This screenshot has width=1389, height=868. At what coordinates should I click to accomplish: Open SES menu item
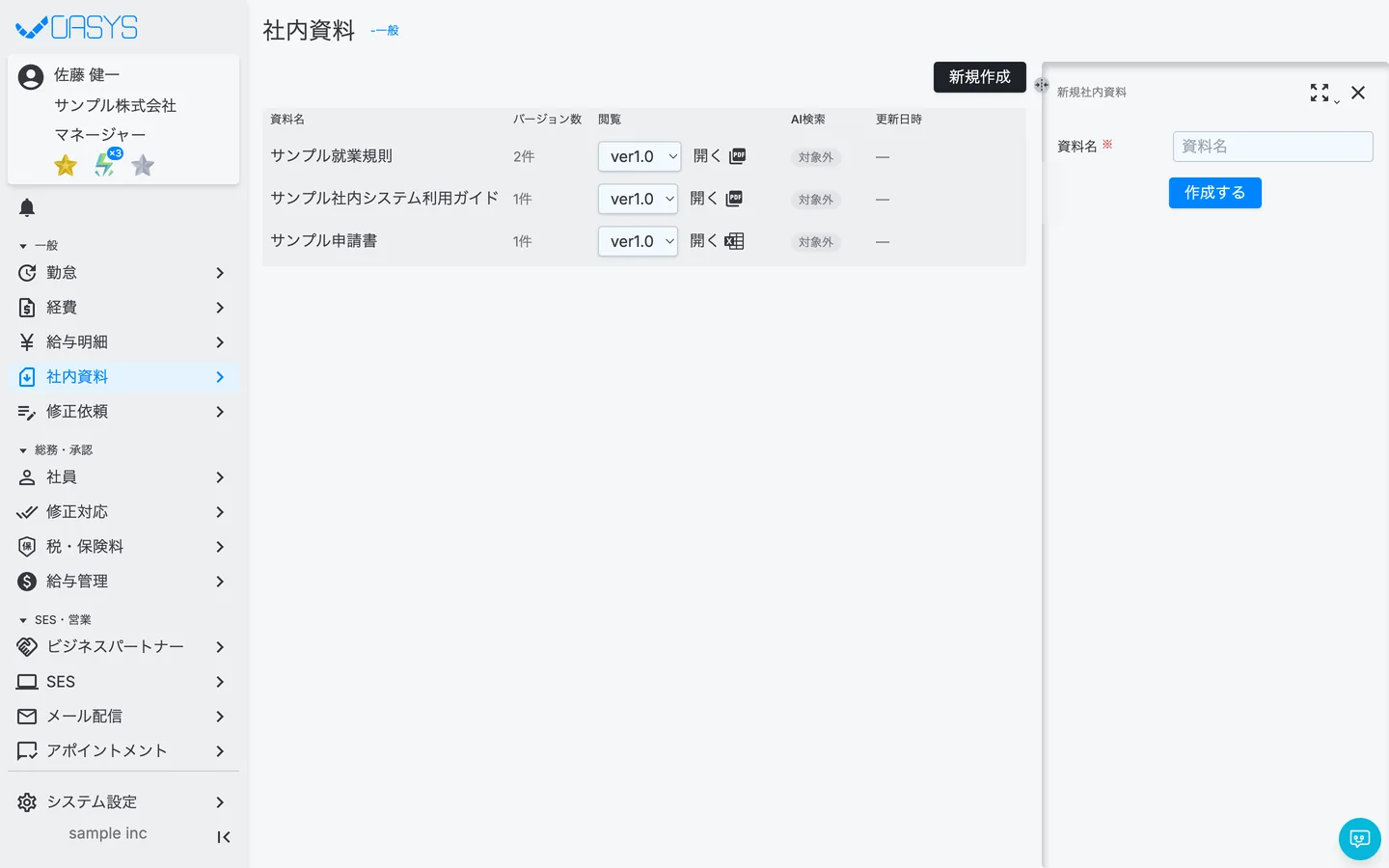tap(123, 682)
